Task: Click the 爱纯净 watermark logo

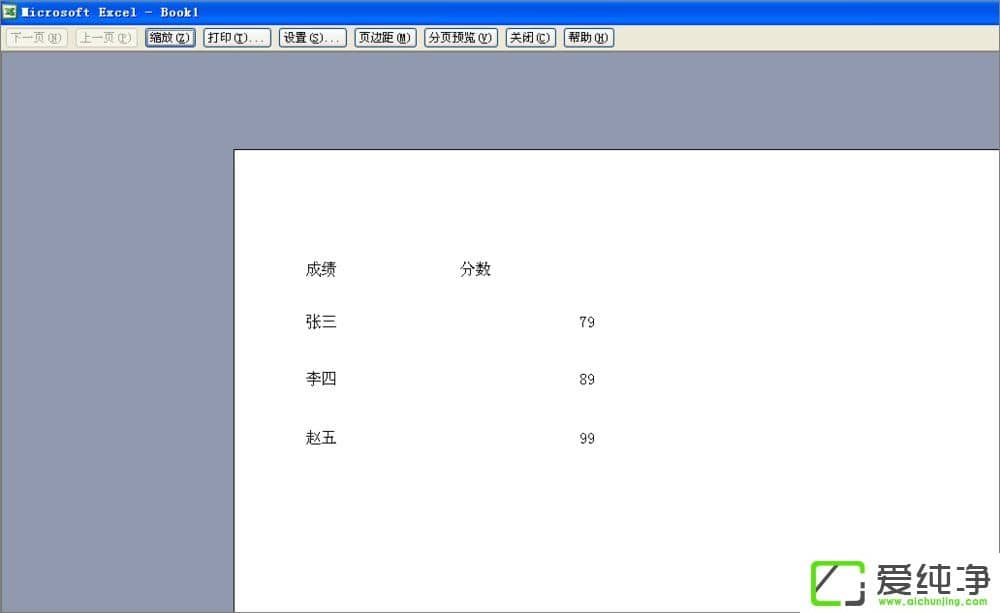Action: coord(900,583)
